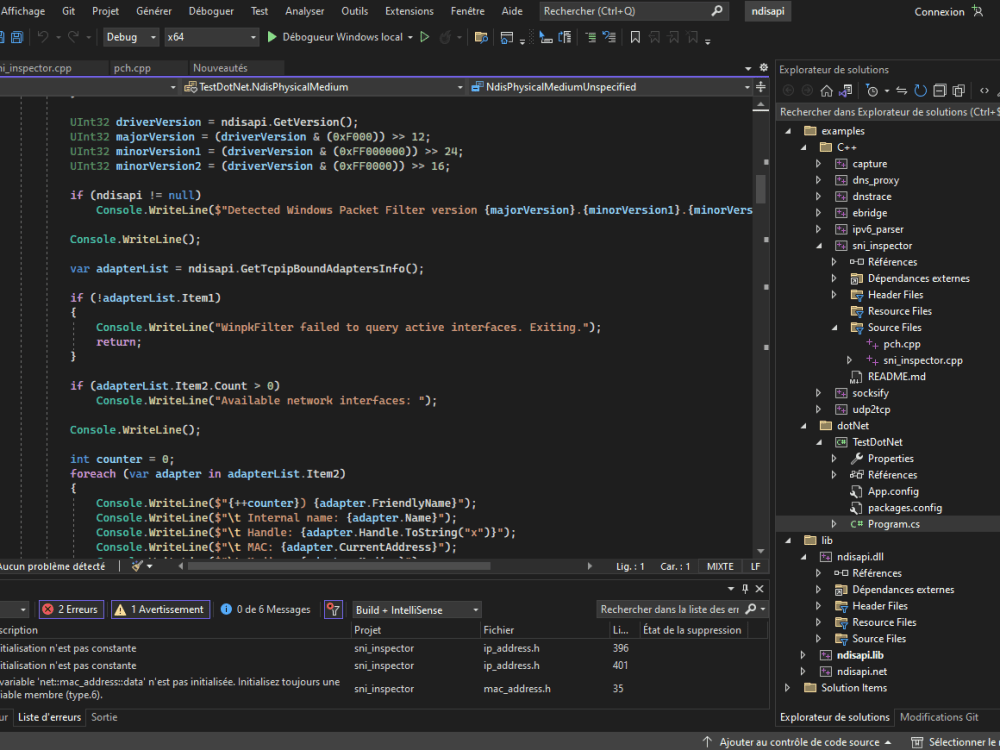This screenshot has width=1000, height=750.
Task: Open the Debug configuration dropdown
Action: coord(131,36)
